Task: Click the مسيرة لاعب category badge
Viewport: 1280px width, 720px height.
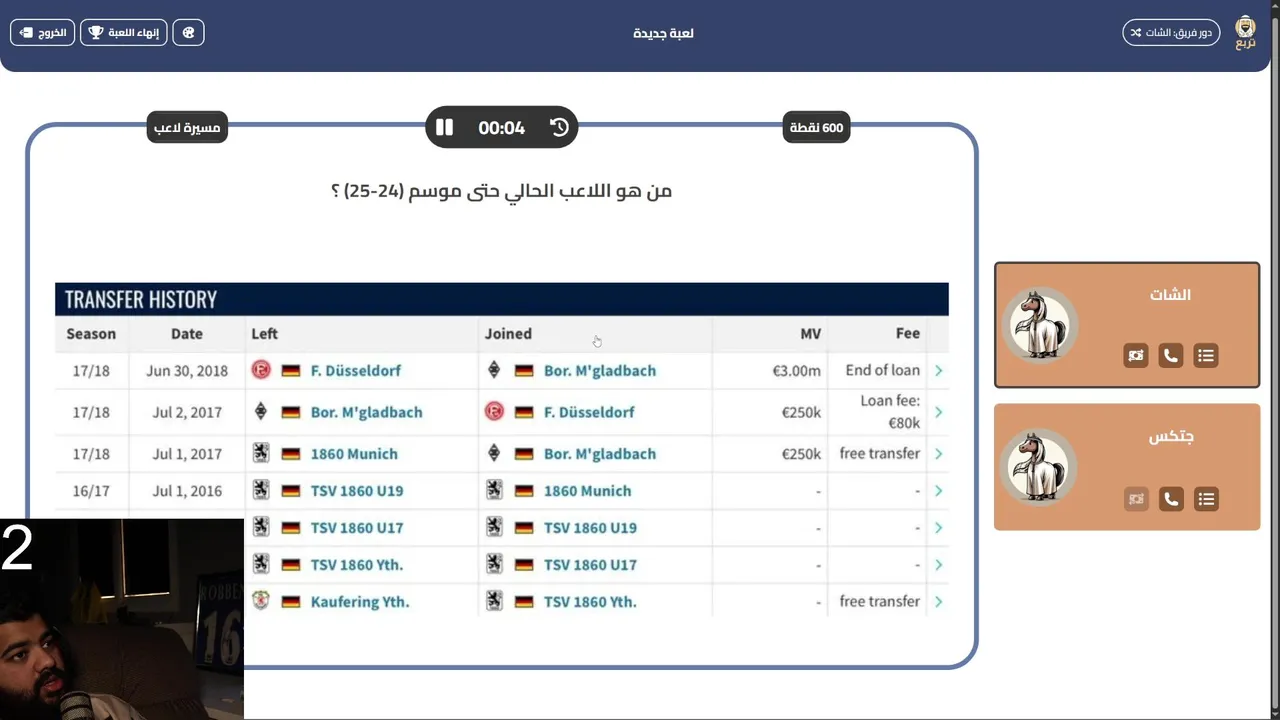Action: click(x=187, y=127)
